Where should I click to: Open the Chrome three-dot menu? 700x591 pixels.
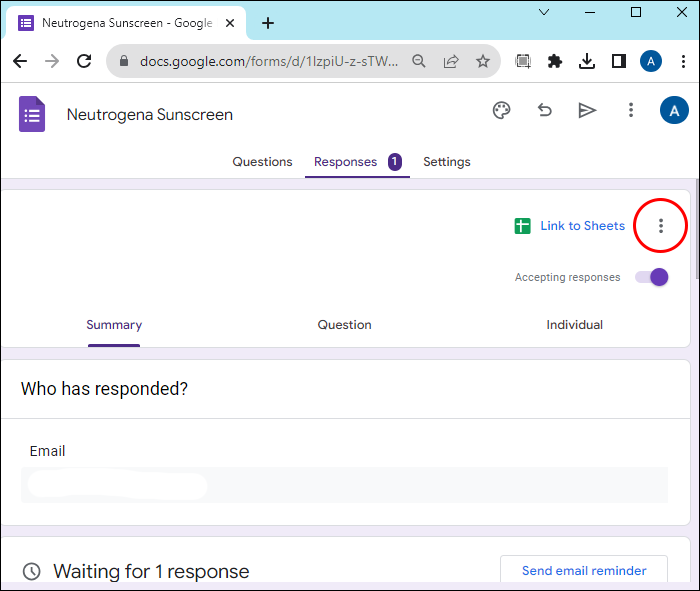tap(683, 61)
